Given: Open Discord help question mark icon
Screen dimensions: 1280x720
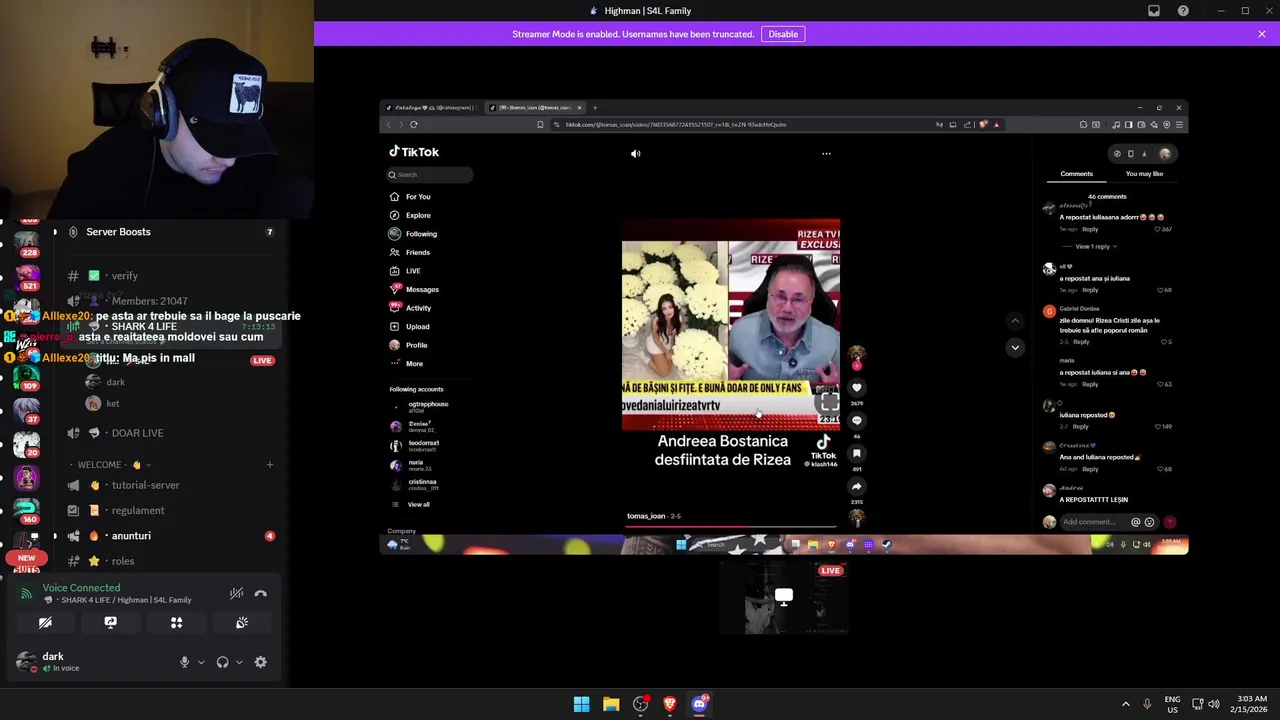Looking at the screenshot, I should (x=1184, y=11).
